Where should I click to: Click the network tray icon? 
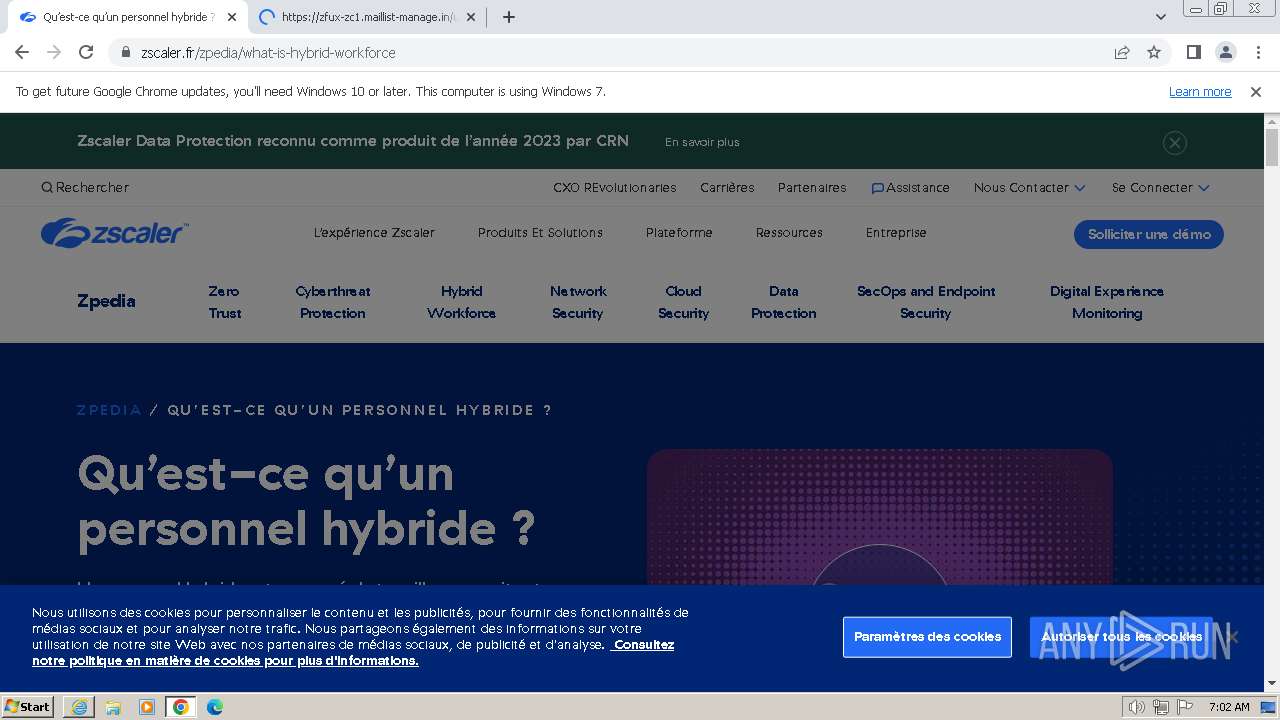tap(1161, 707)
